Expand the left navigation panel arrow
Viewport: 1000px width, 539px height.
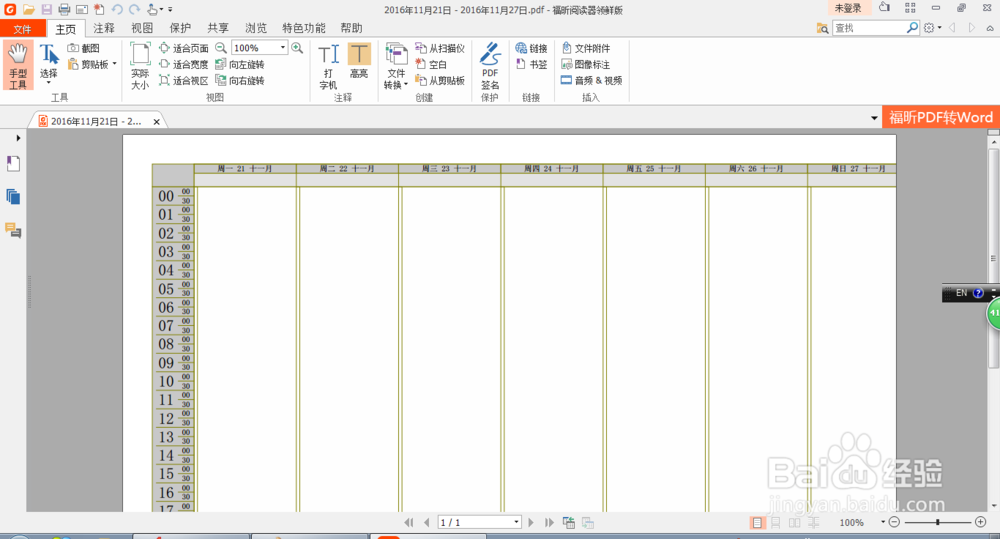(18, 138)
